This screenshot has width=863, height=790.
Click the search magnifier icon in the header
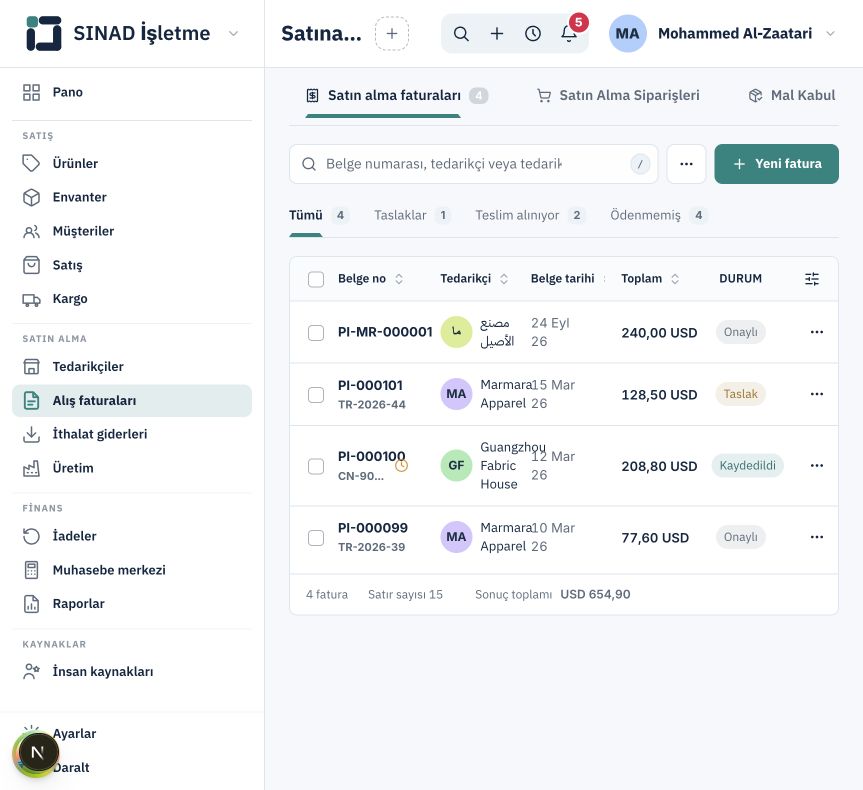[x=461, y=34]
